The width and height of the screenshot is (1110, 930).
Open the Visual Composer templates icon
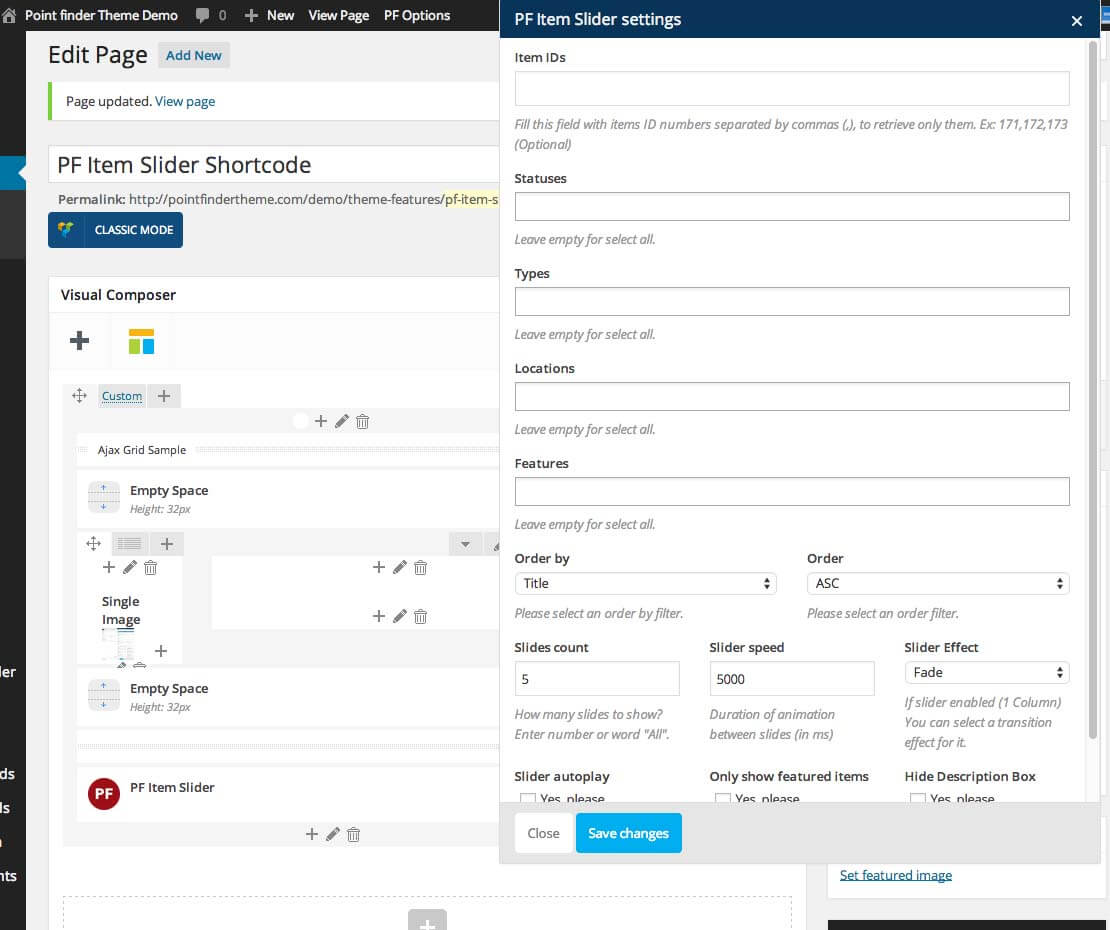pyautogui.click(x=141, y=341)
